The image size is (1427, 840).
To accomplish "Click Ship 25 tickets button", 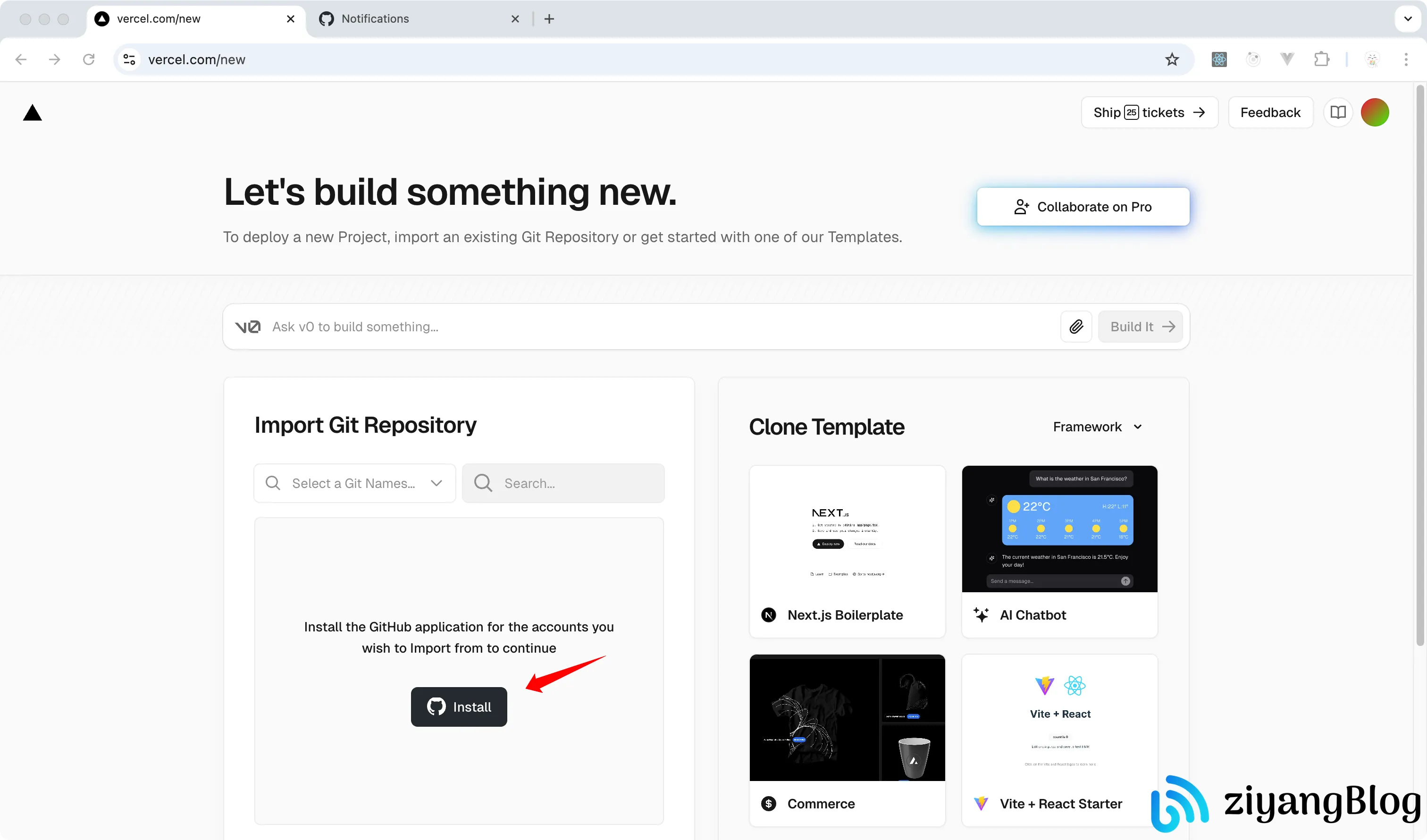I will [1150, 112].
